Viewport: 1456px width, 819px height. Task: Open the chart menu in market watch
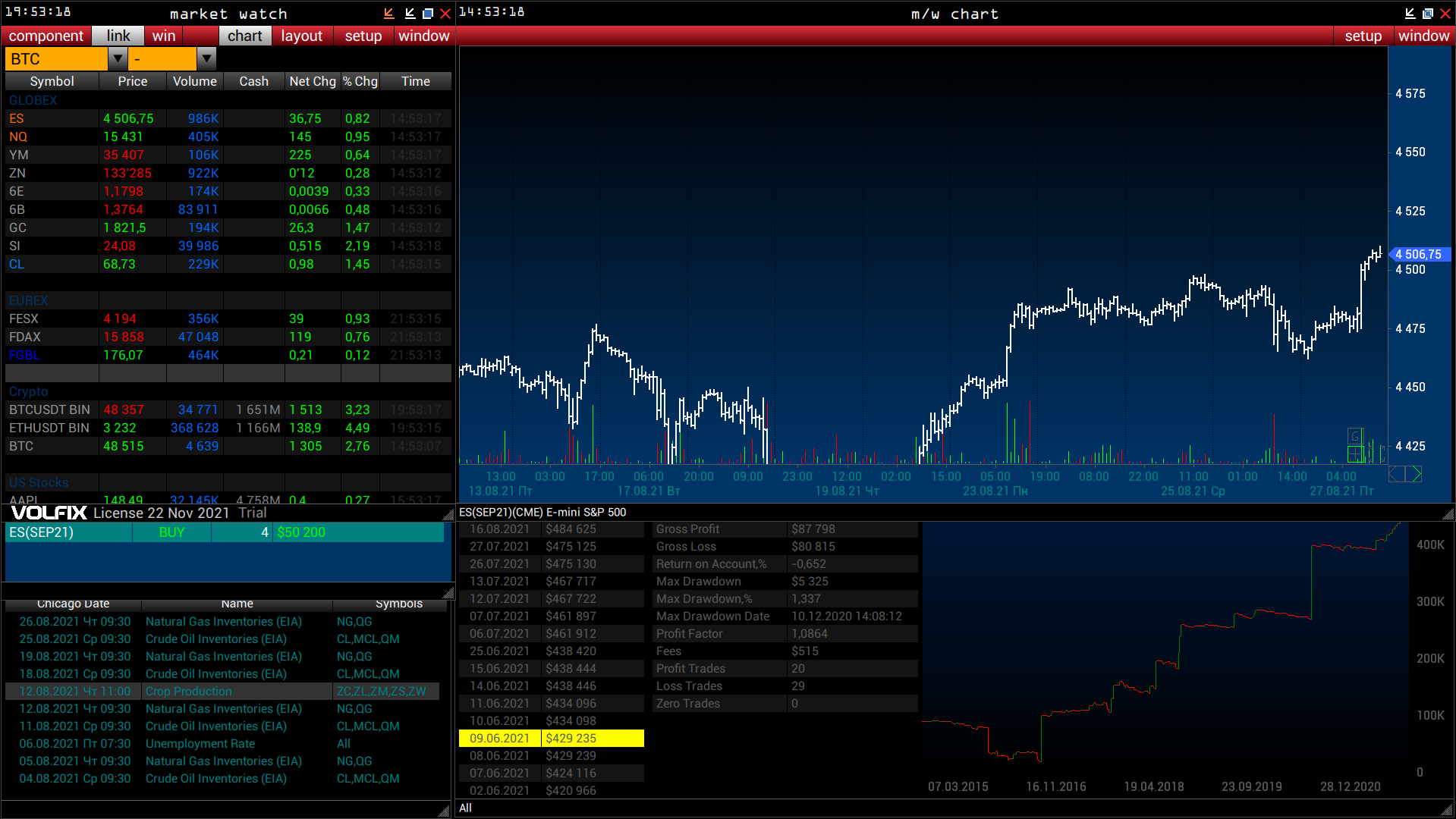[x=244, y=36]
